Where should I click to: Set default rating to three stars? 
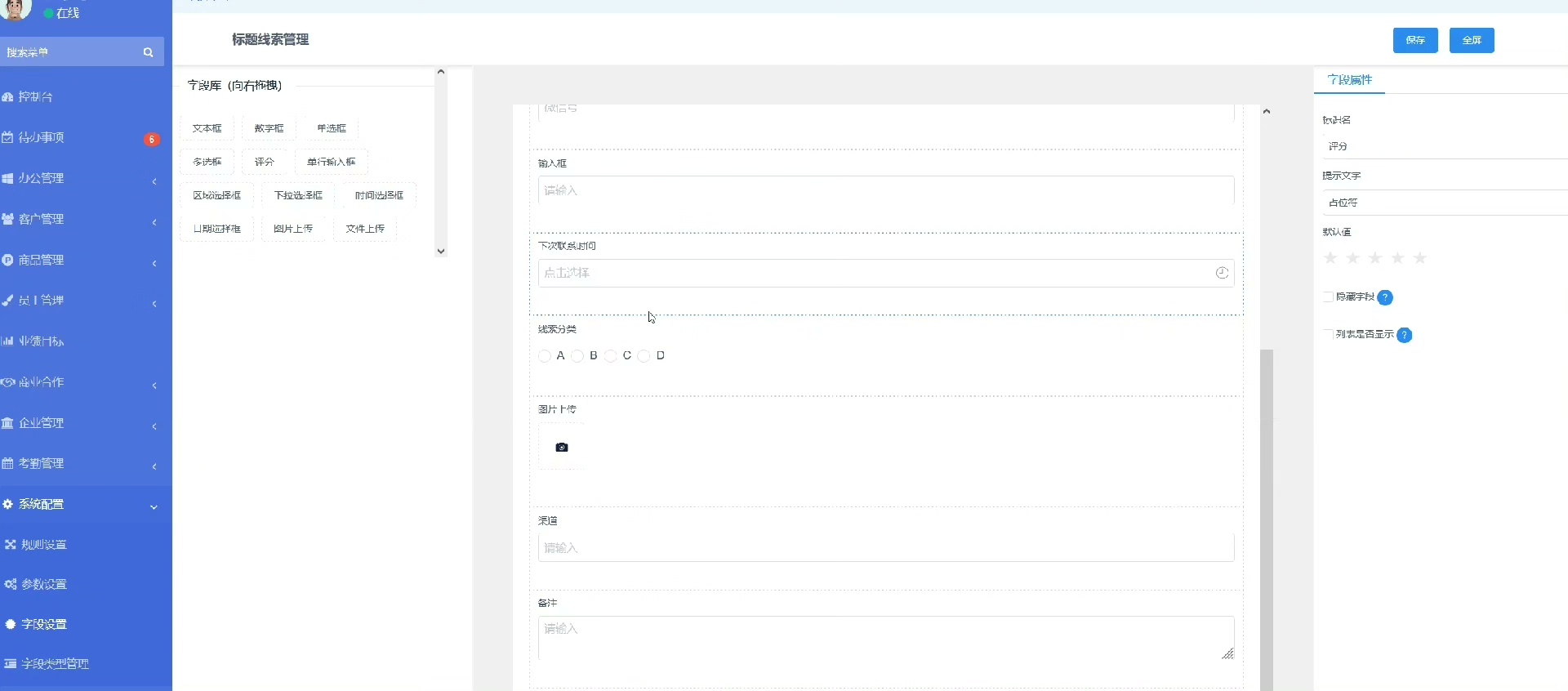click(1375, 258)
